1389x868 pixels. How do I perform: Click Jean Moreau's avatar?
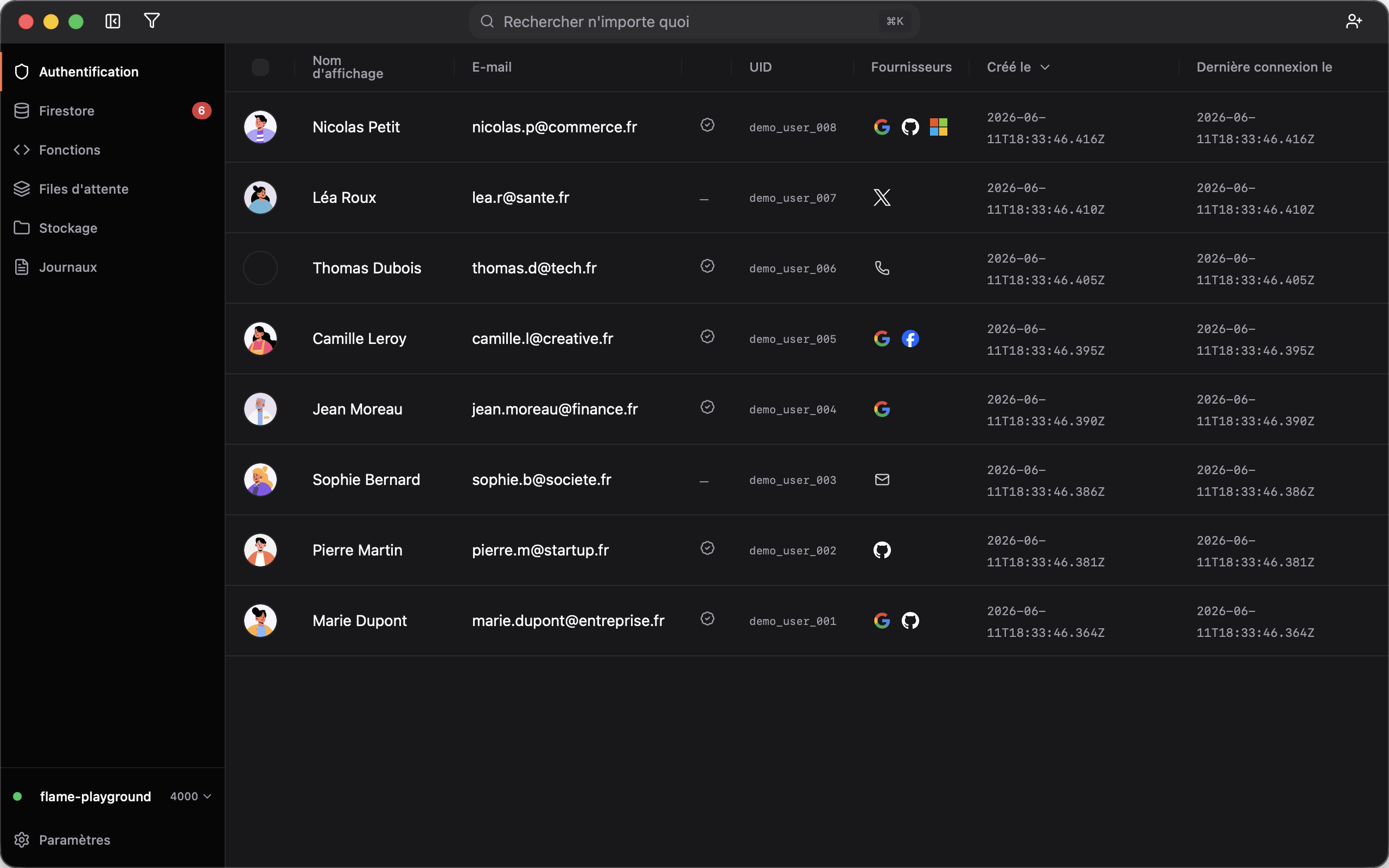click(260, 409)
